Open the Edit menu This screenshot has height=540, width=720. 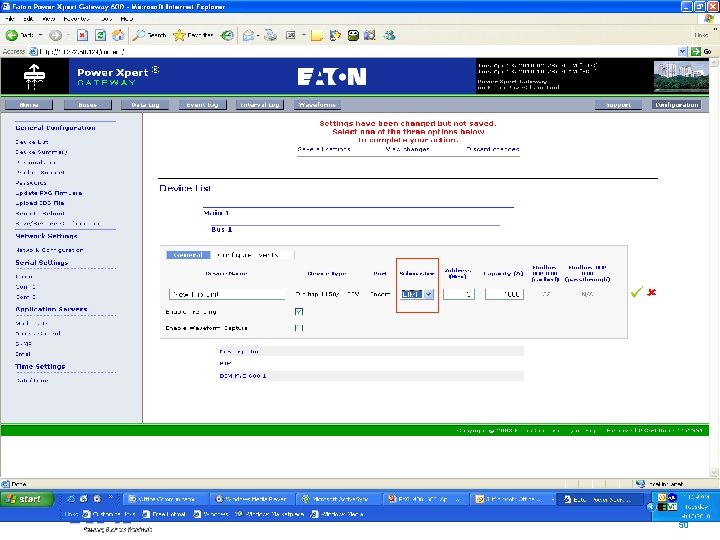(x=28, y=19)
